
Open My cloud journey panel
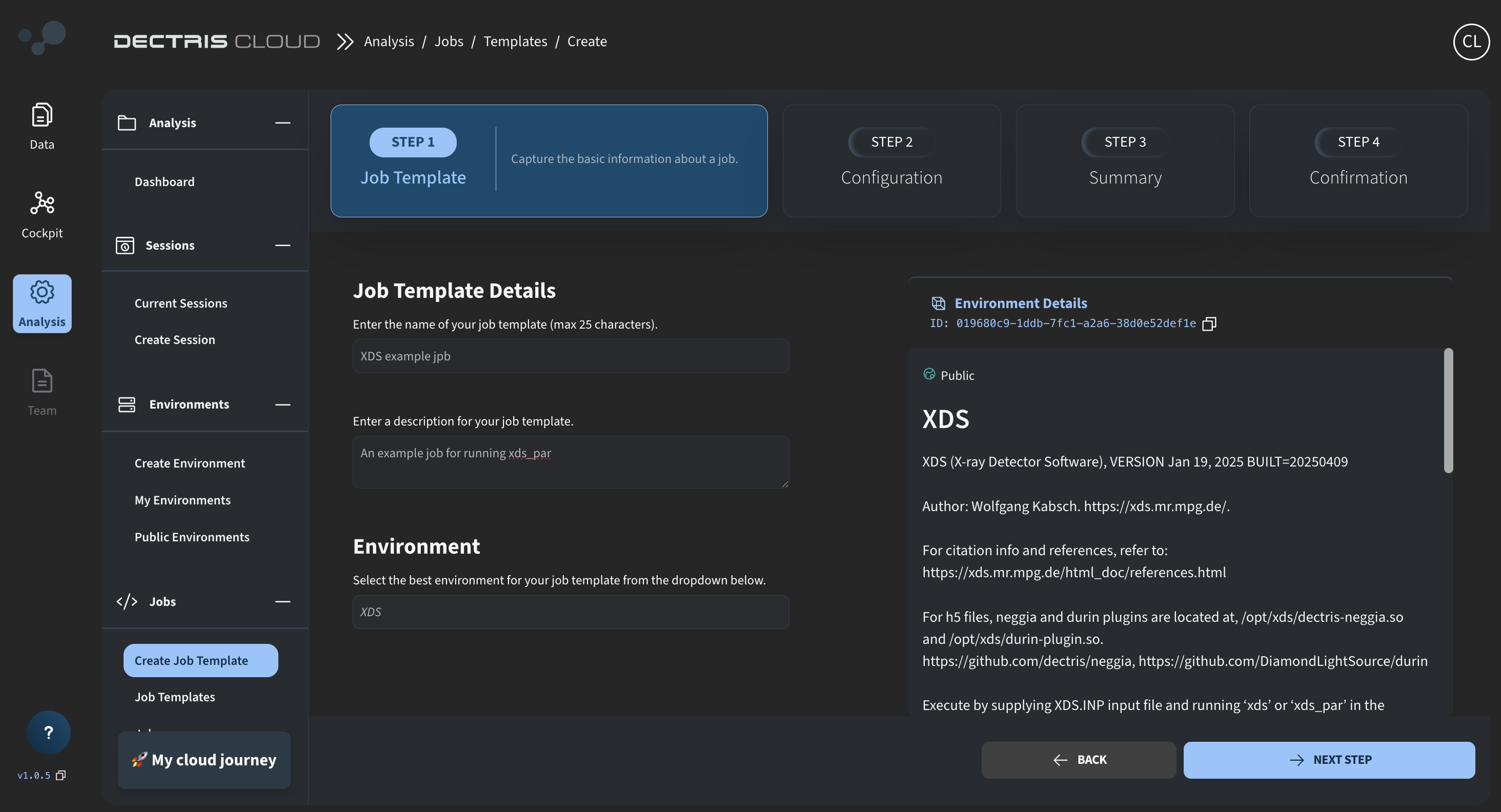204,760
